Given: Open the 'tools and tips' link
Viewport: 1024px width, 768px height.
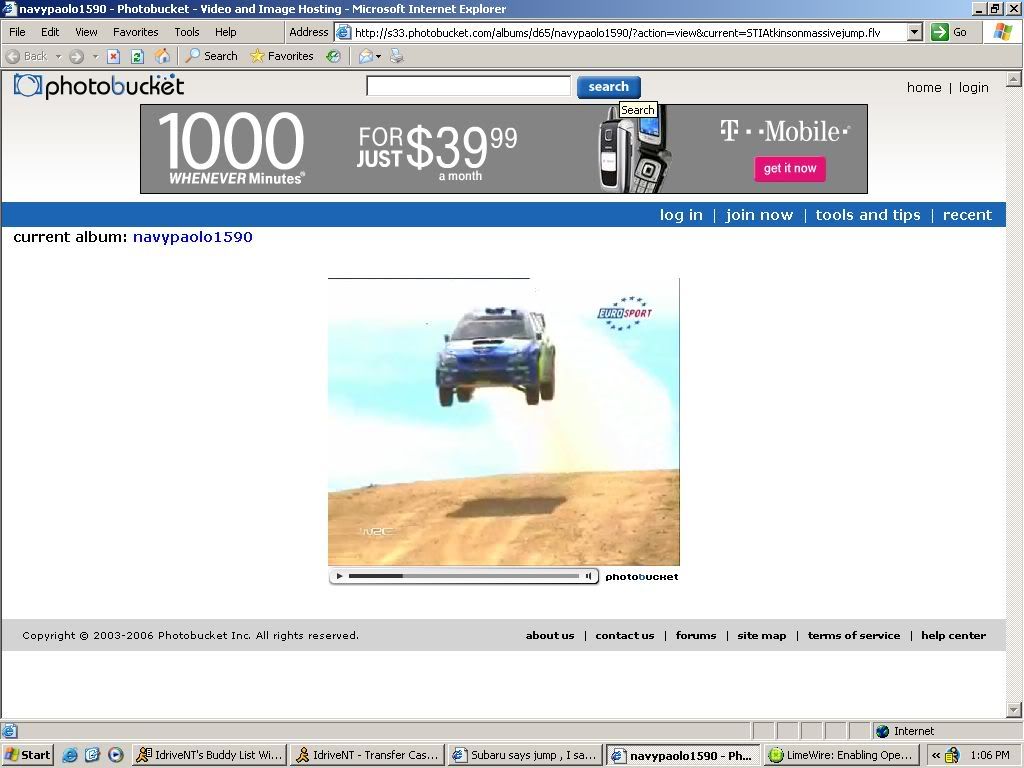Looking at the screenshot, I should pyautogui.click(x=868, y=215).
